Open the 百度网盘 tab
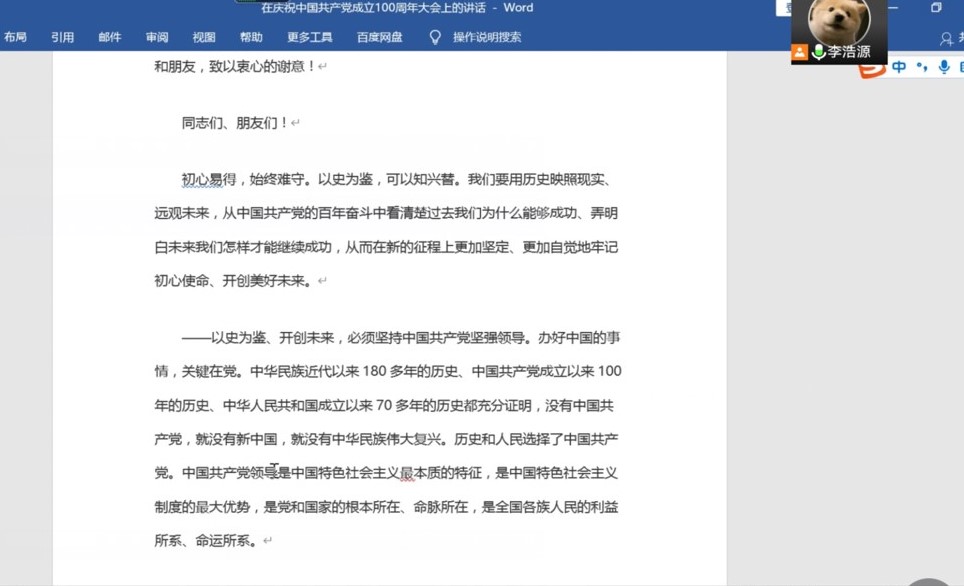This screenshot has height=586, width=964. [x=379, y=37]
